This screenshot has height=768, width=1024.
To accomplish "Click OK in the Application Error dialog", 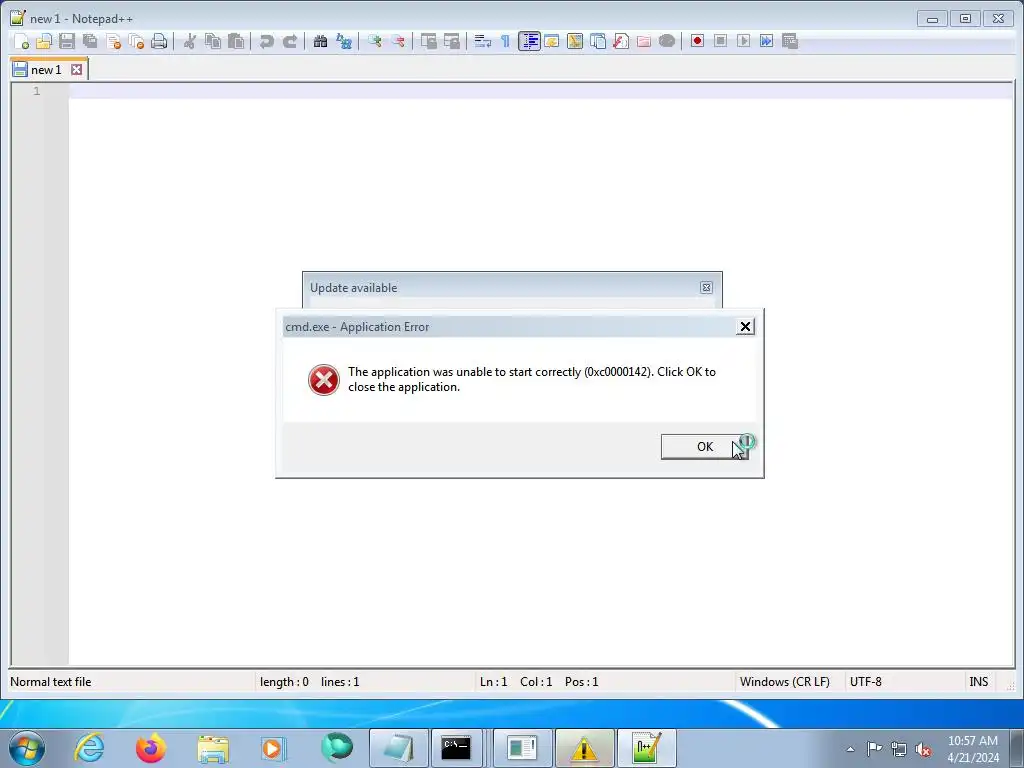I will [705, 447].
